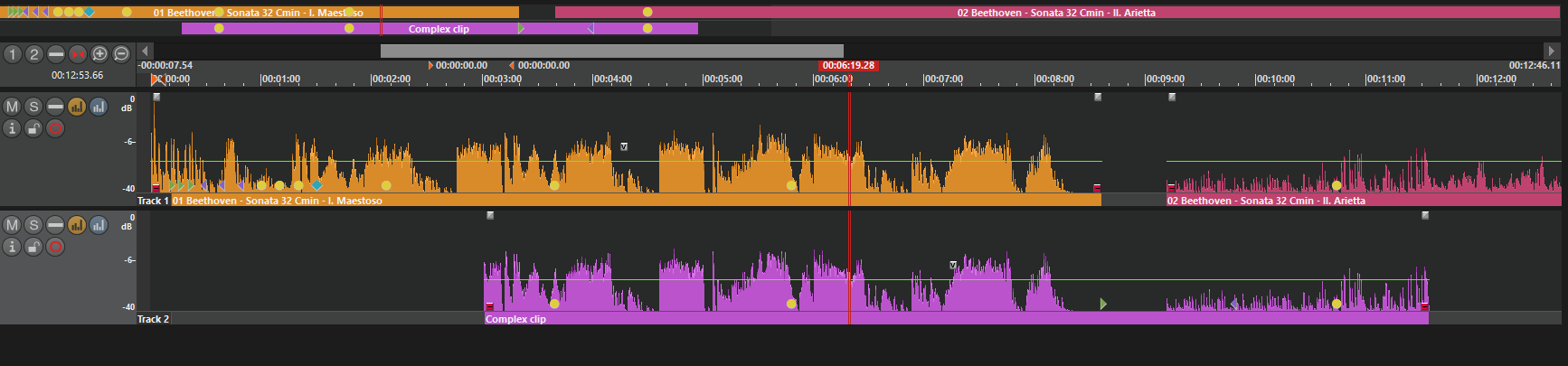Toggle the lock icon on Track 2

pyautogui.click(x=33, y=247)
